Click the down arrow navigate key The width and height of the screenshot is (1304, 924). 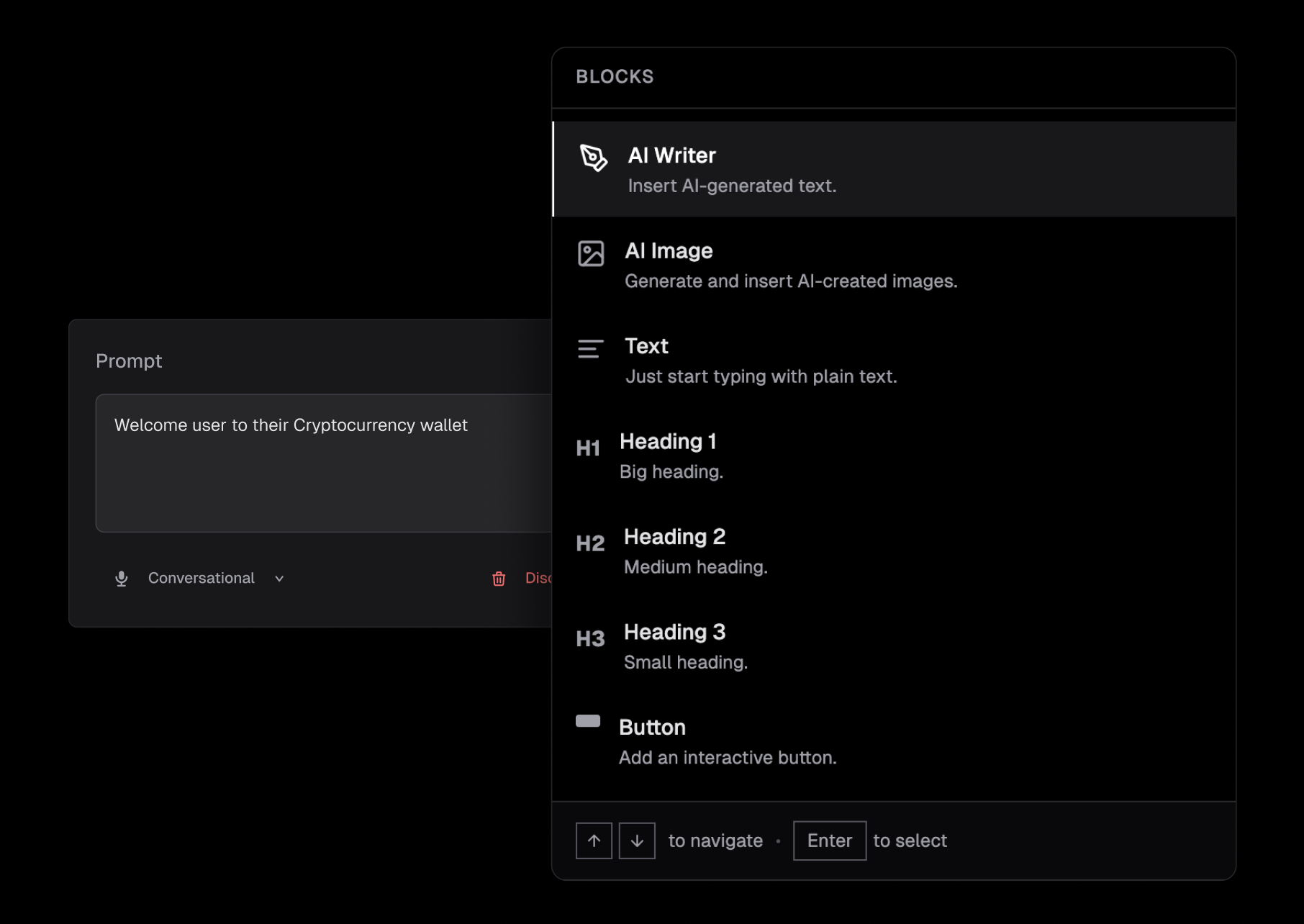coord(637,841)
